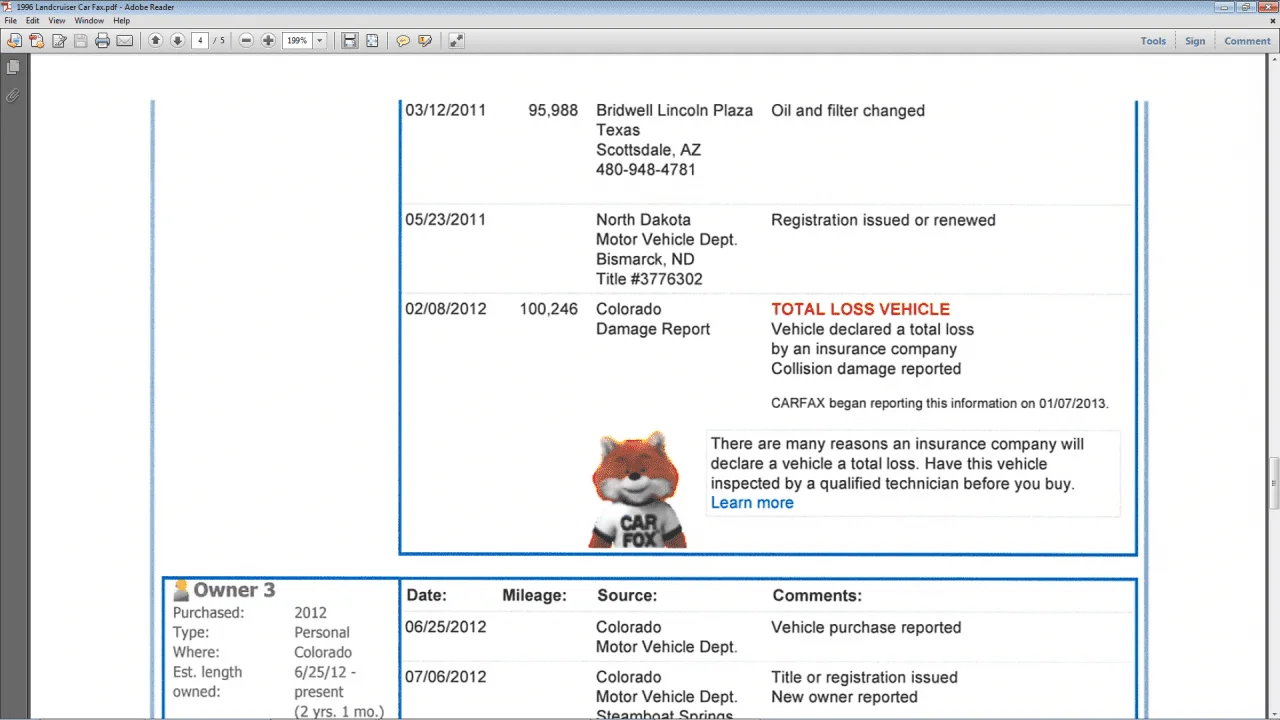Viewport: 1280px width, 720px height.
Task: Click the email envelope icon
Action: pos(125,41)
